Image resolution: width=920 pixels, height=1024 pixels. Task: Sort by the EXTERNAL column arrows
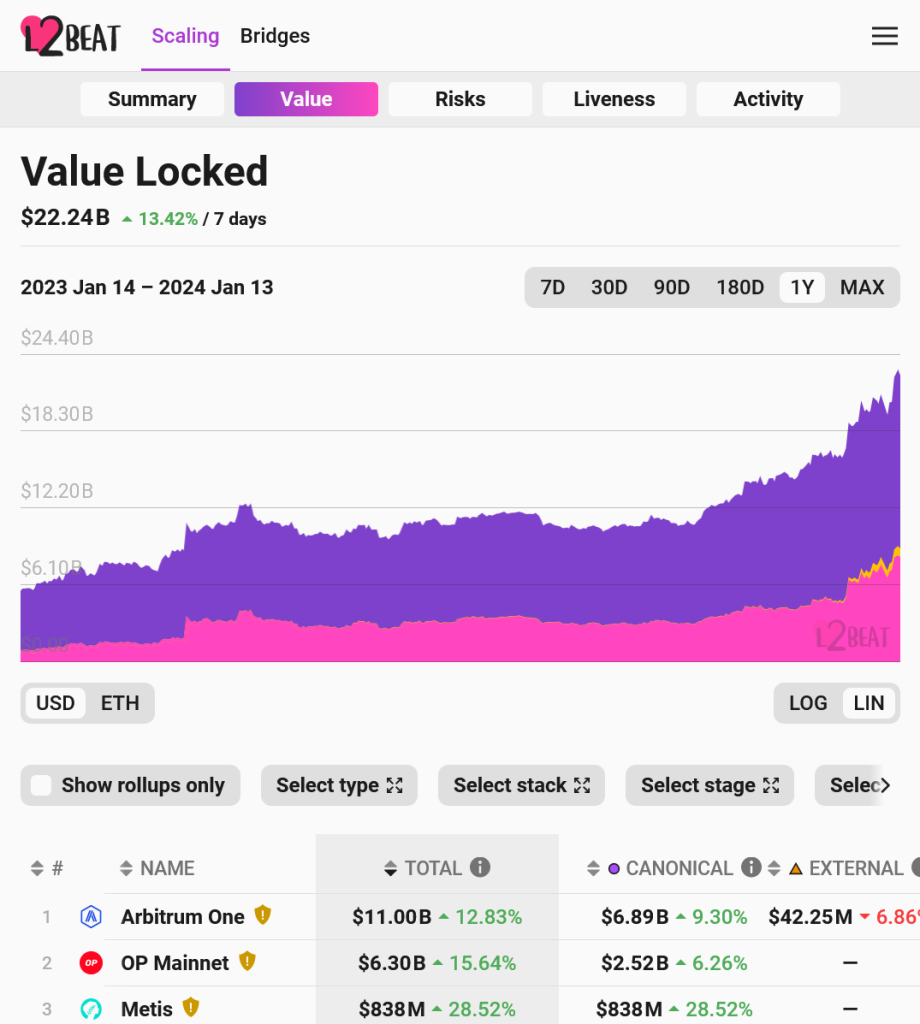tap(774, 868)
